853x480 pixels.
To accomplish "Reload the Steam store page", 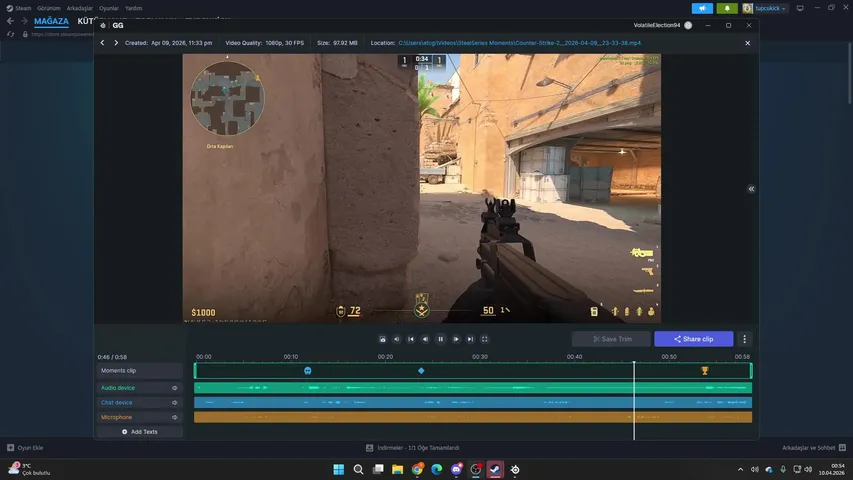I will point(10,34).
